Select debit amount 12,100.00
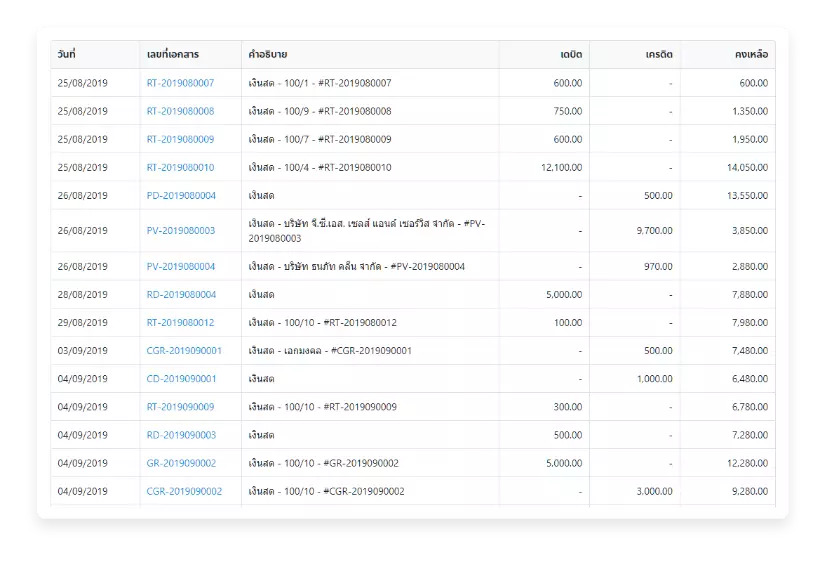This screenshot has height=567, width=827. point(562,167)
